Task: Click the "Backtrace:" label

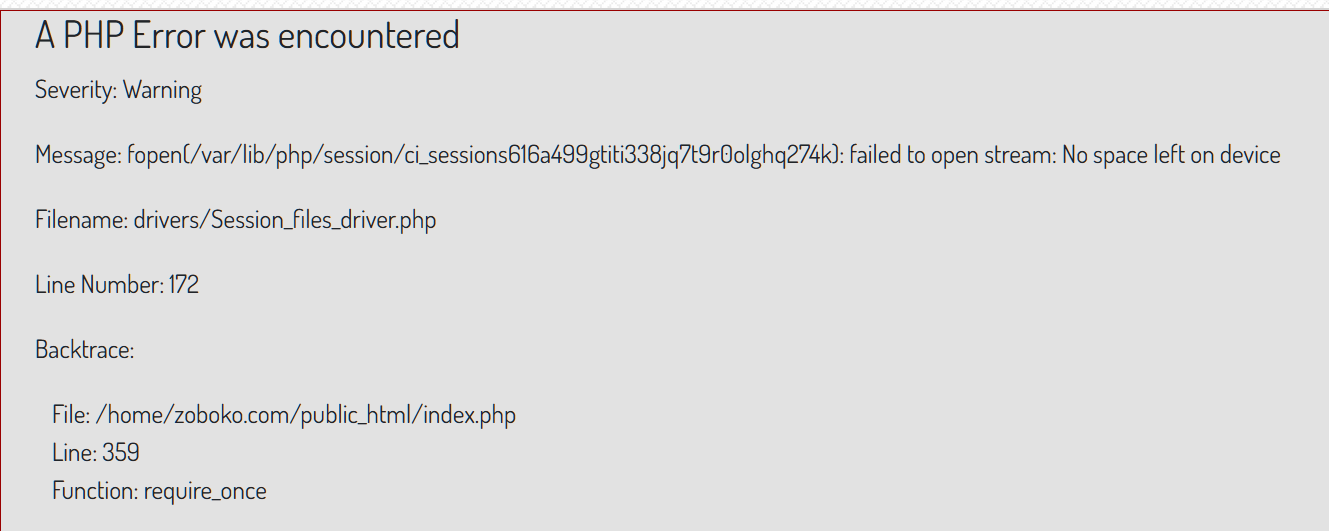Action: pos(84,350)
